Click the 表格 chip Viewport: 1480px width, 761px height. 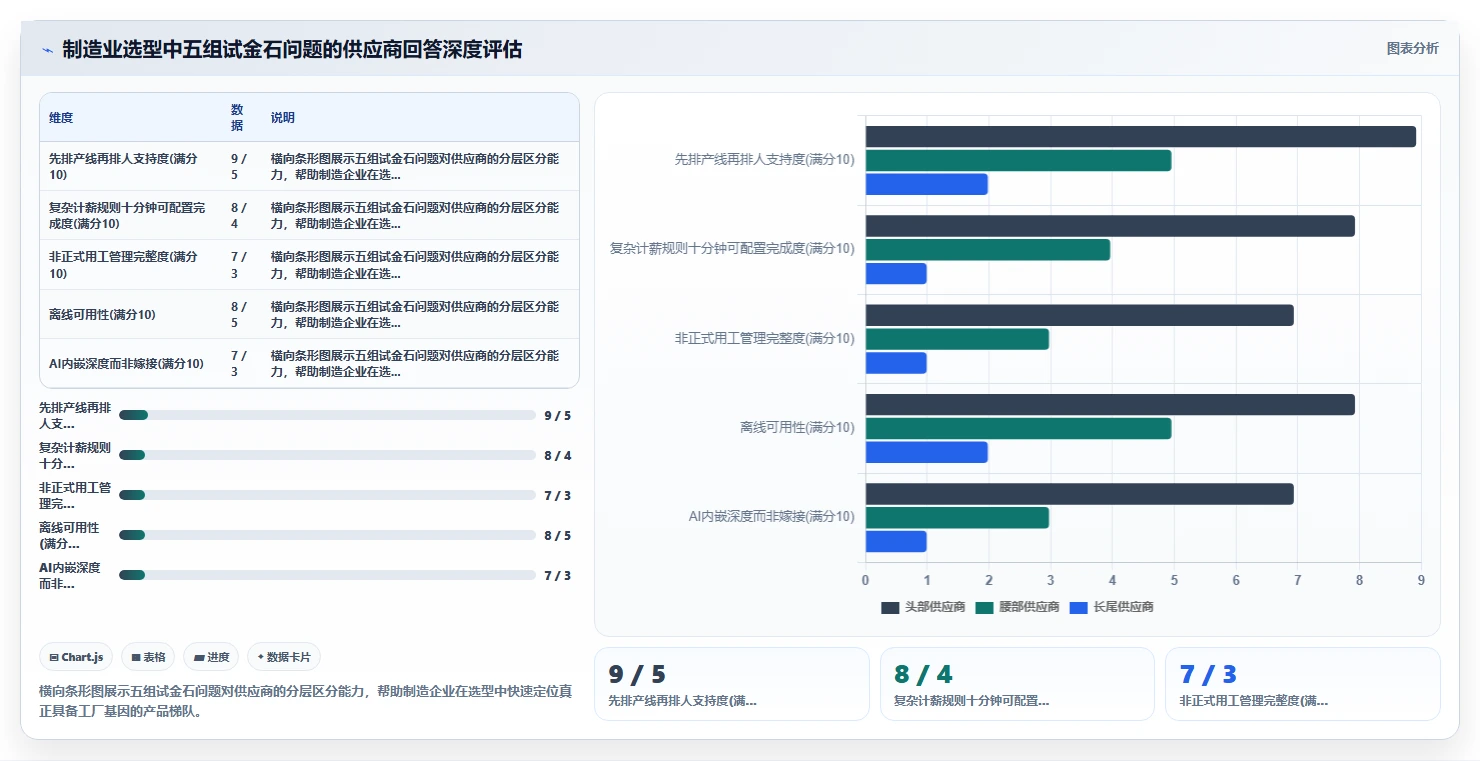148,657
